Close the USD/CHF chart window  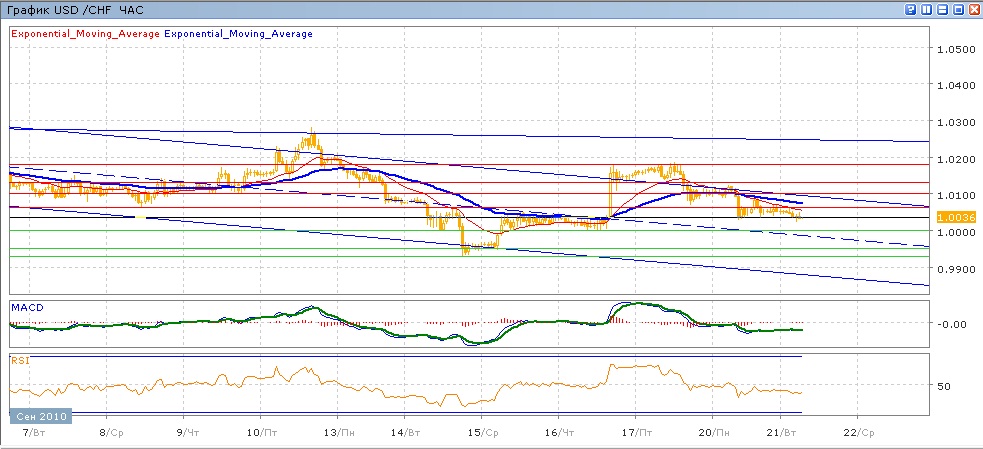coord(973,9)
